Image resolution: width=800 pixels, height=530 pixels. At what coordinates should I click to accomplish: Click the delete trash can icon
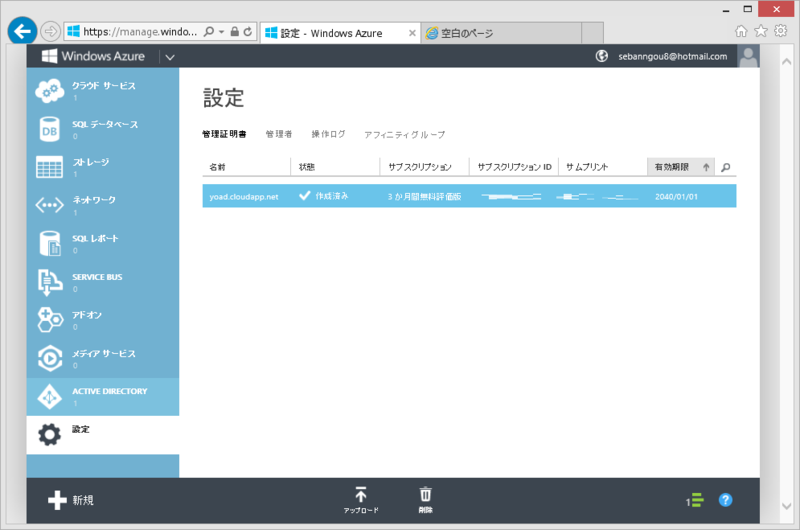point(426,494)
